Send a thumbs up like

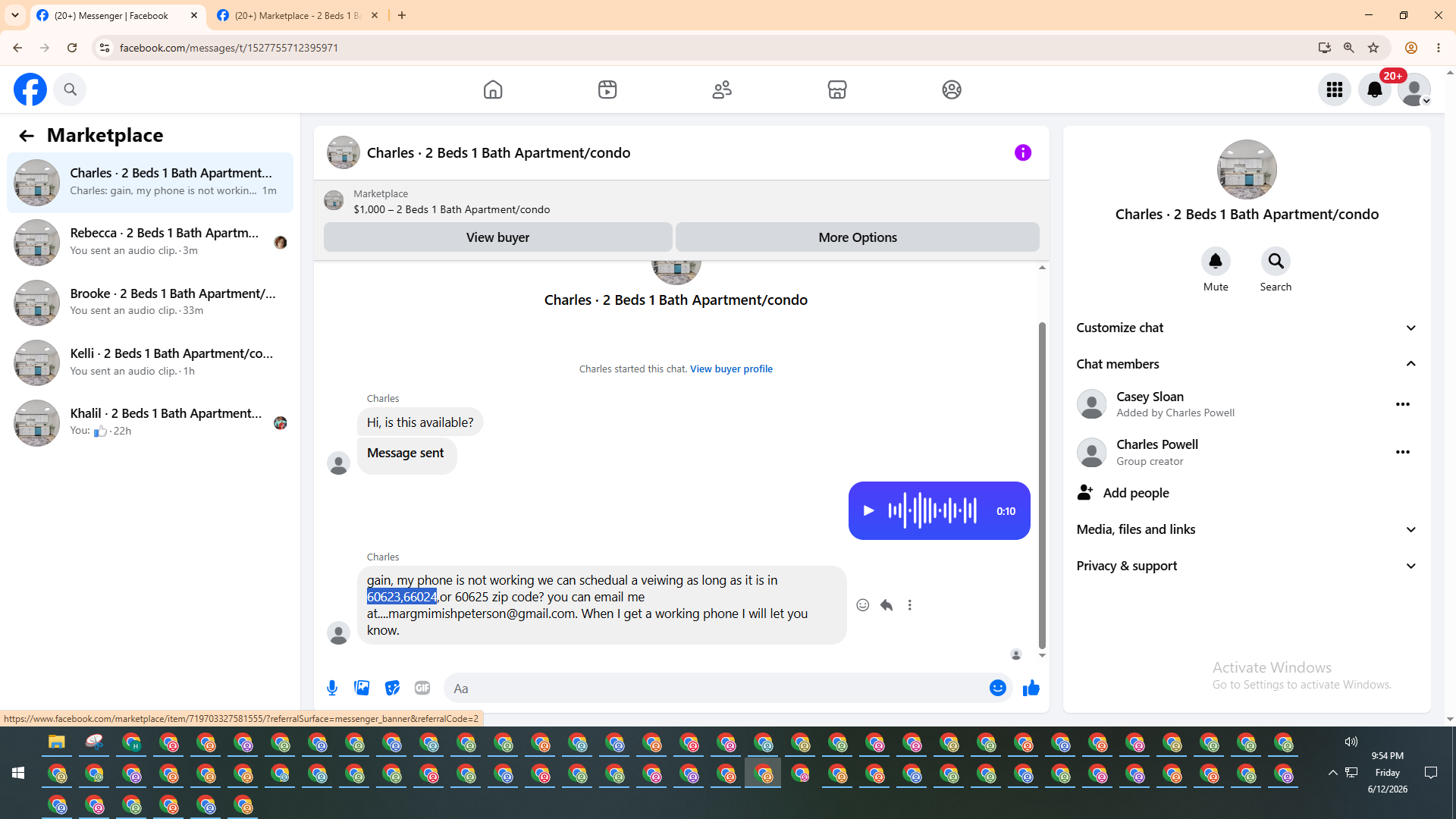tap(1031, 688)
